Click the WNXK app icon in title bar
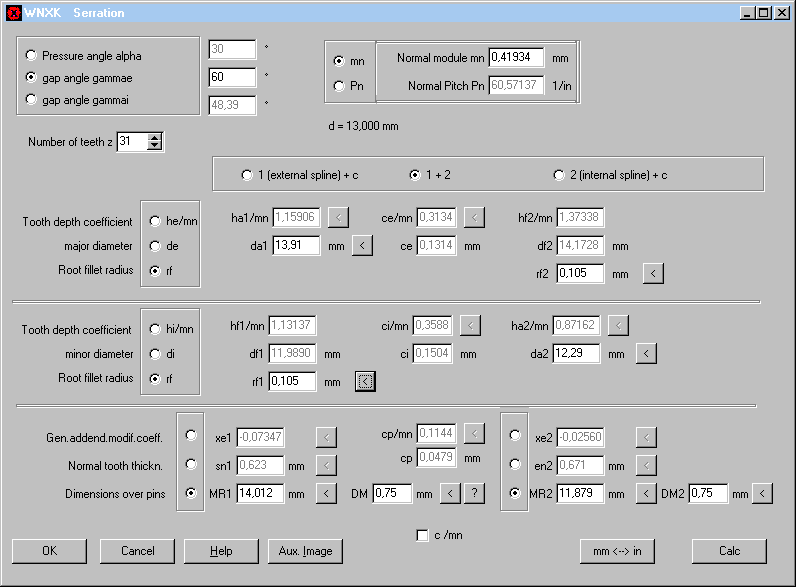796x587 pixels. (x=14, y=13)
